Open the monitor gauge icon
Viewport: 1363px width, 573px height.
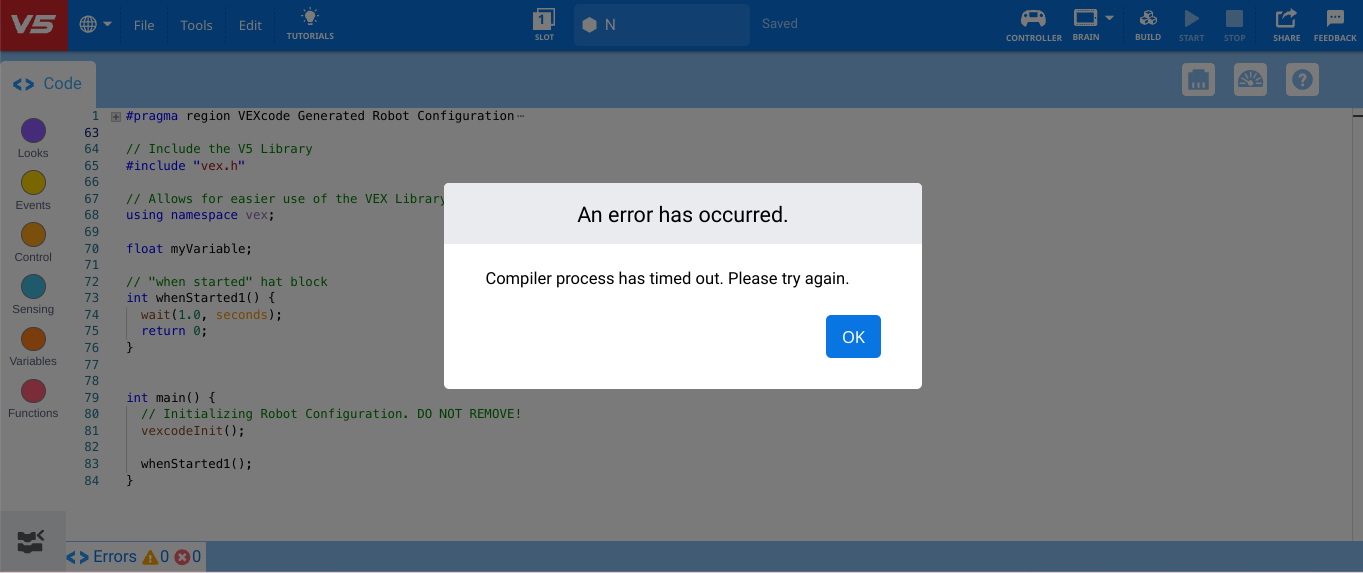tap(1250, 80)
